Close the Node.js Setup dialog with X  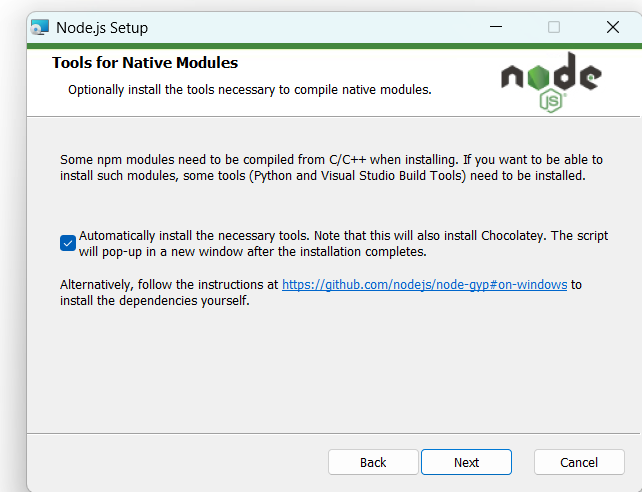coord(613,27)
